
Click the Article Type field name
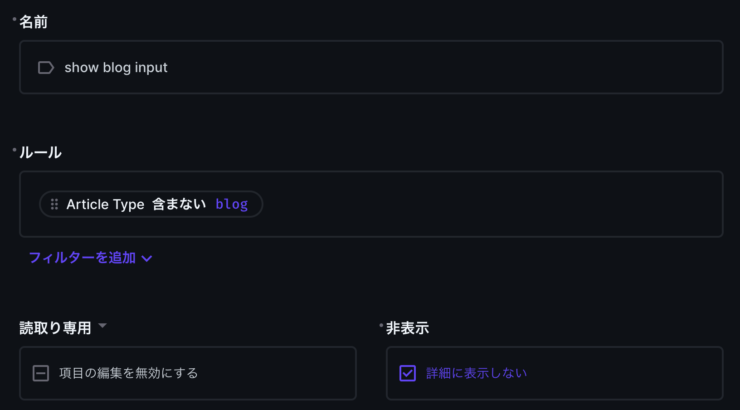click(x=105, y=204)
